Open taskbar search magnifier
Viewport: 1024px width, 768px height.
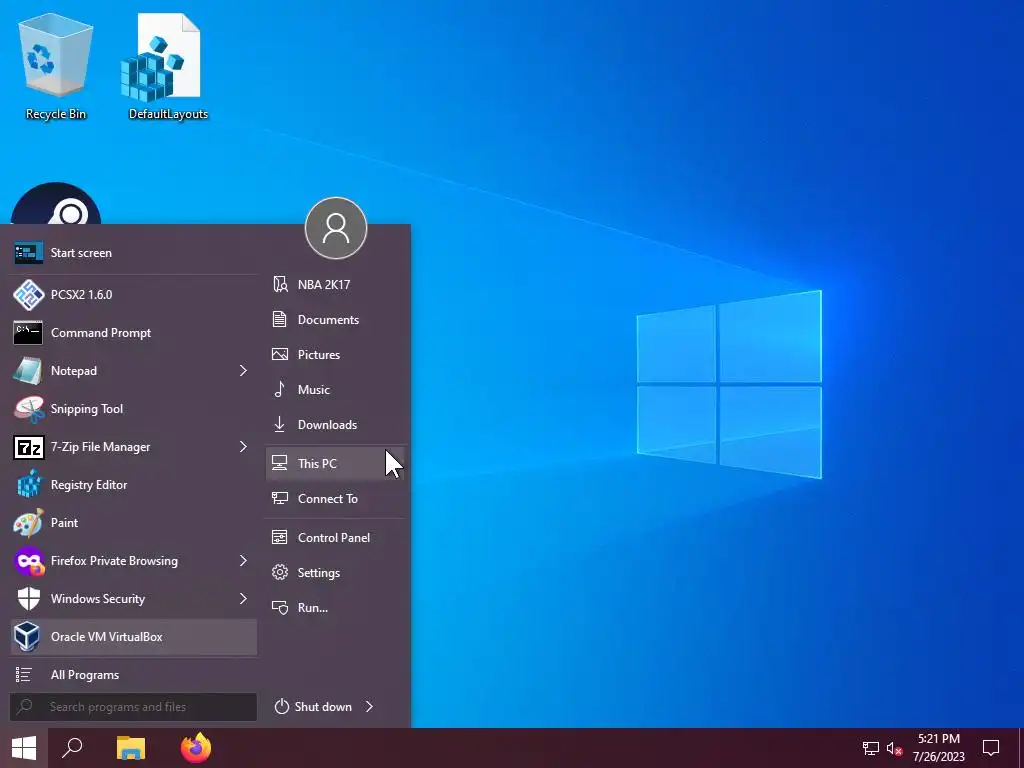72,748
